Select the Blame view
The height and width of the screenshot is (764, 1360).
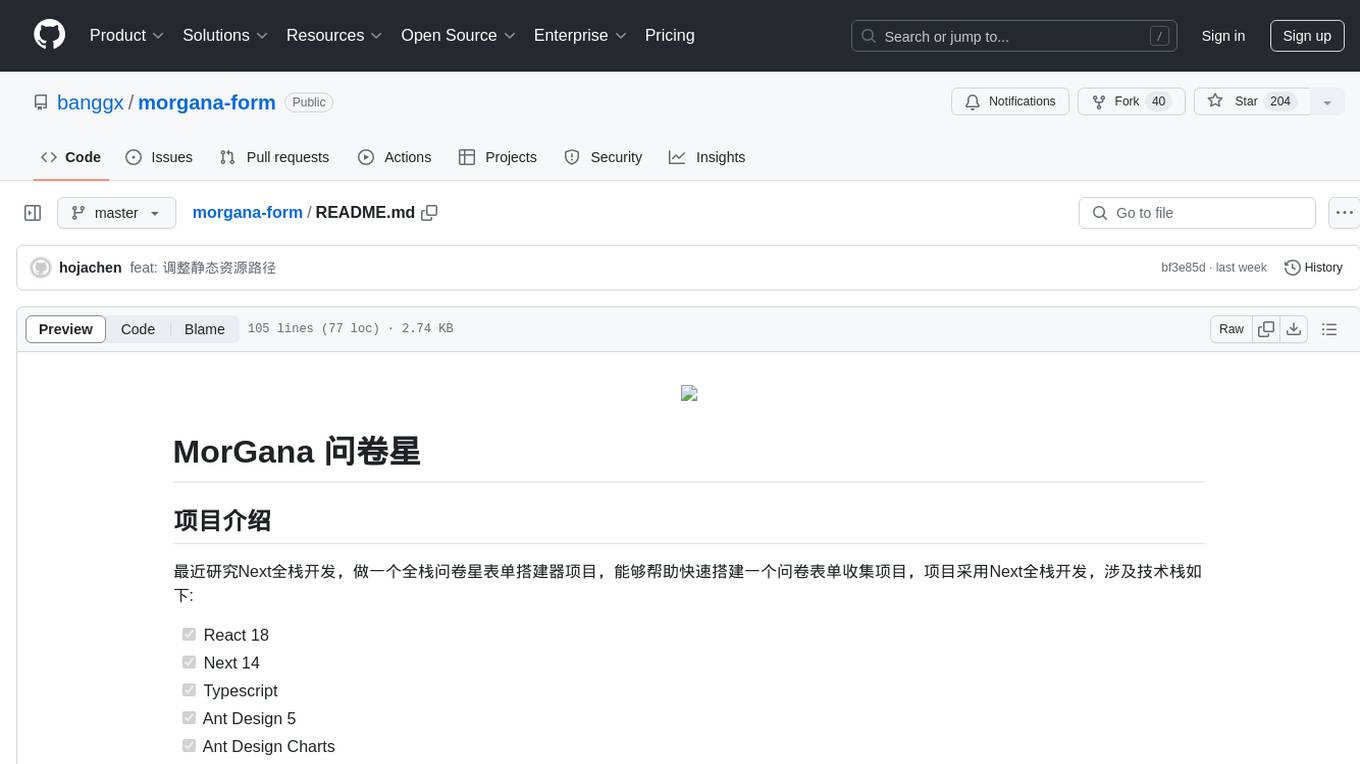tap(204, 329)
